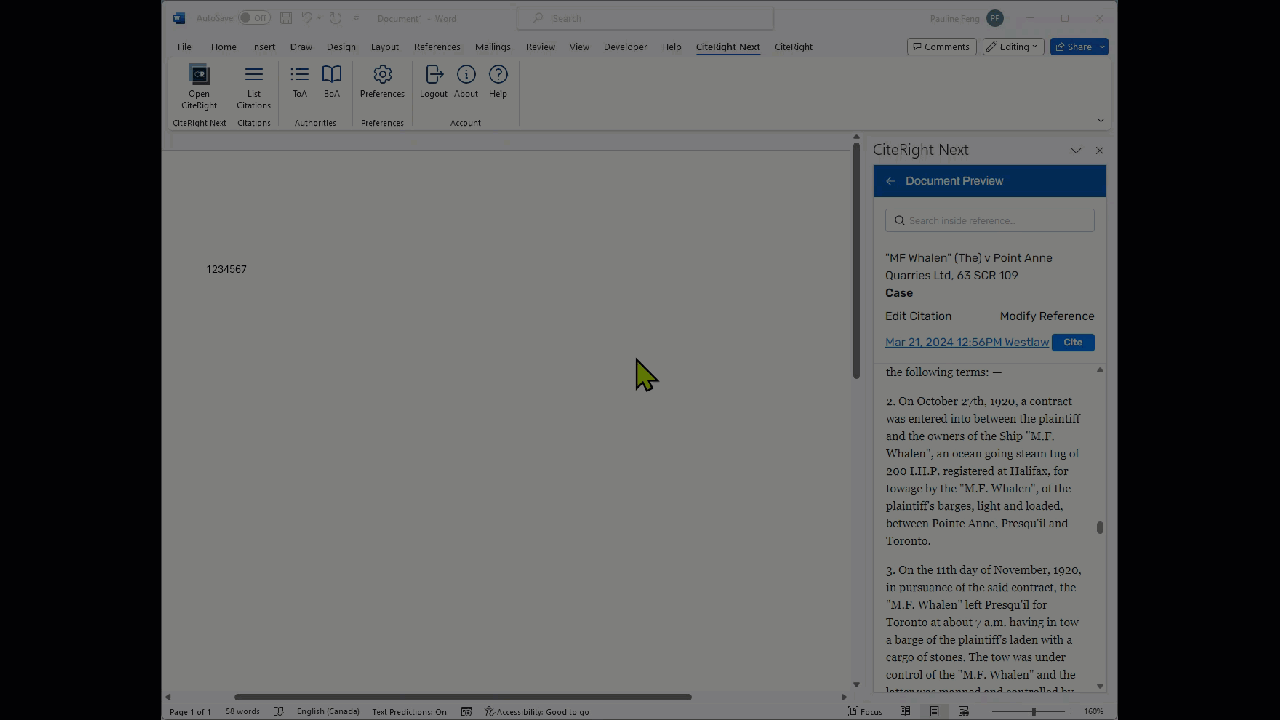Click preview pane scrollbar thumb
This screenshot has width=1280, height=720.
pyautogui.click(x=1100, y=527)
